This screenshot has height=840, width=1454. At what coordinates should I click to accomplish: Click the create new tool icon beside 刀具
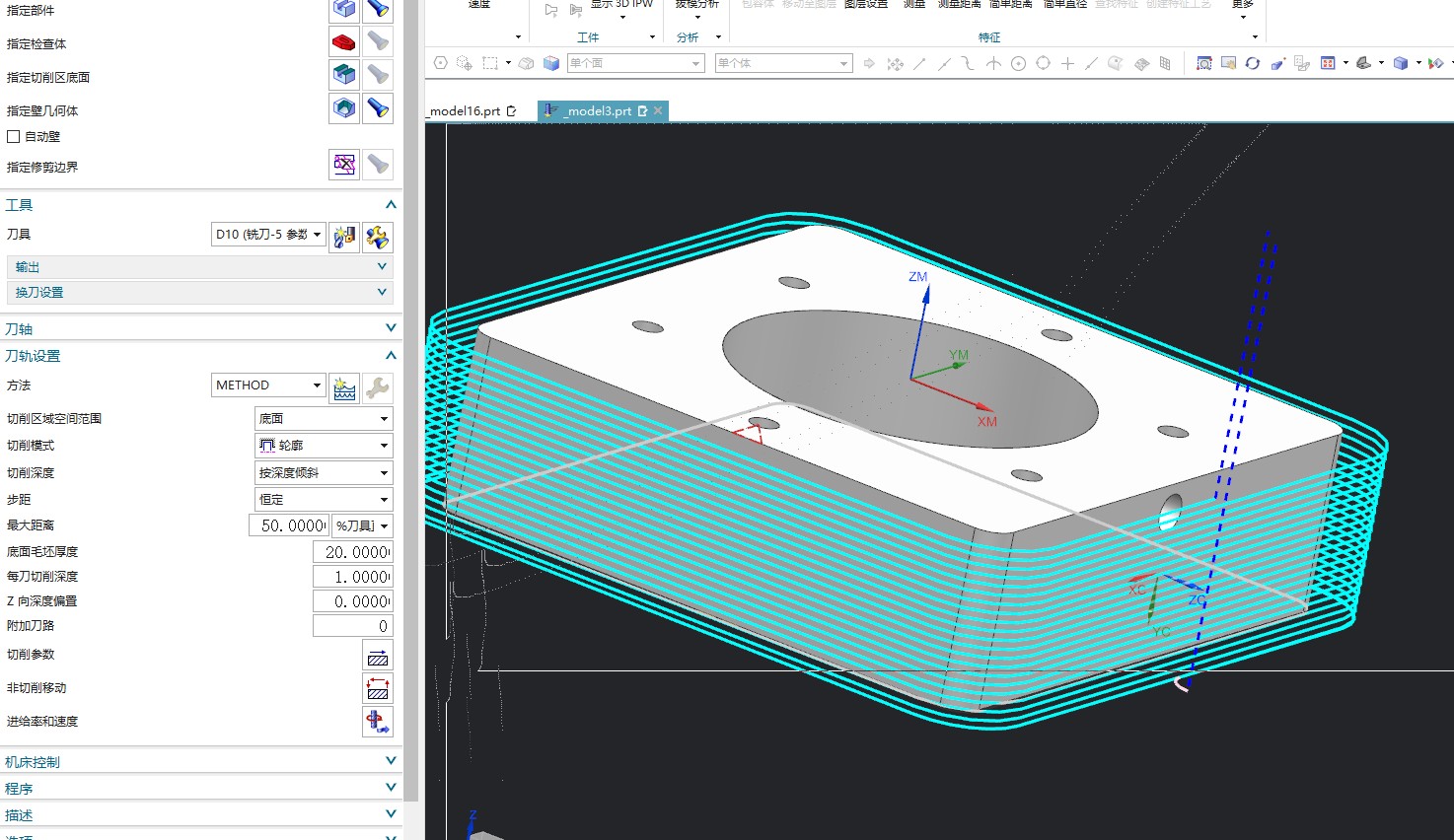coord(343,237)
